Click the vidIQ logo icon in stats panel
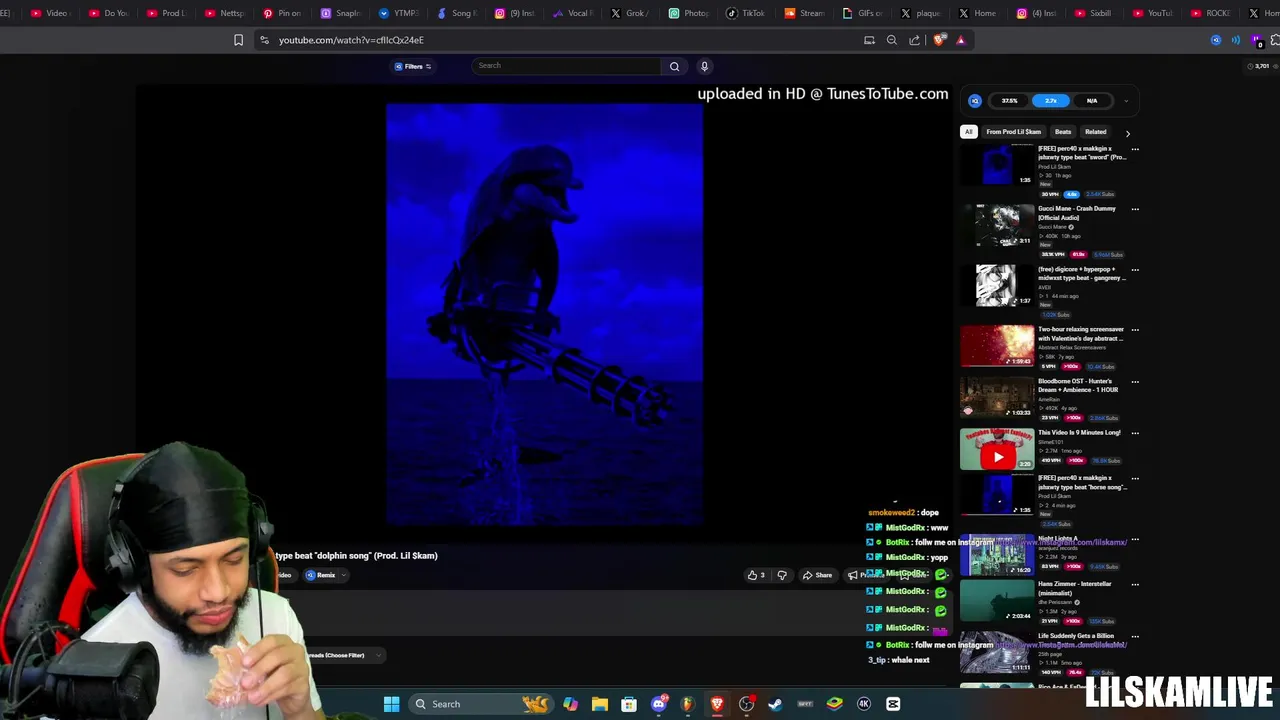 coord(975,100)
